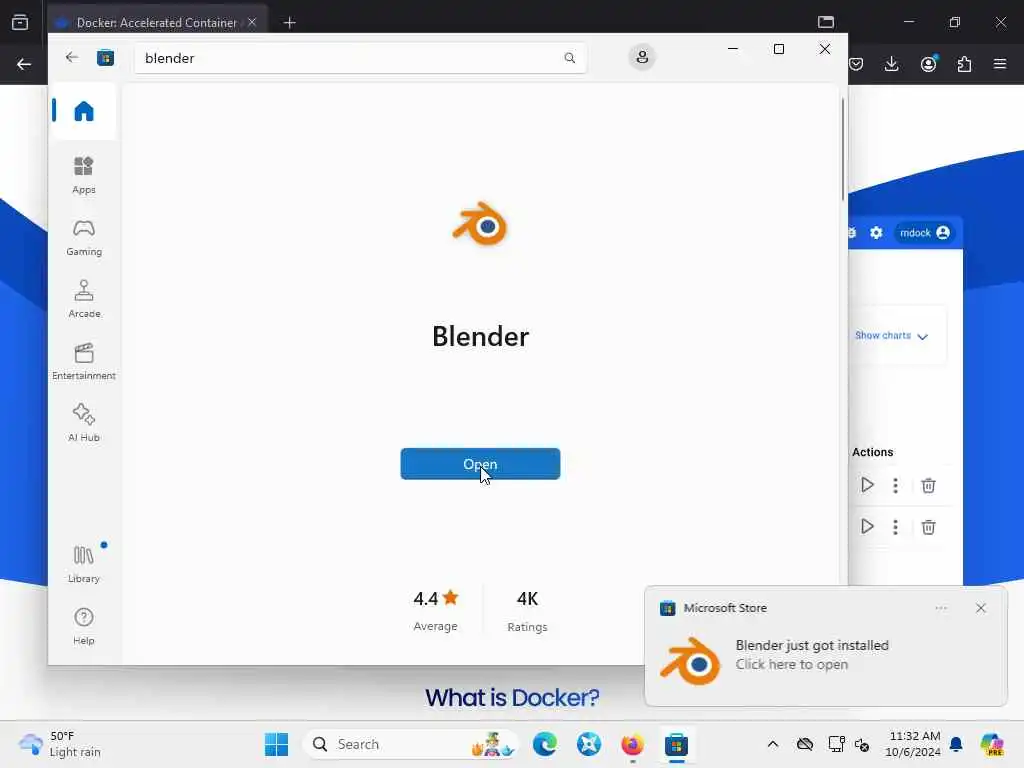1024x768 pixels.
Task: Open Microsoft Store from taskbar
Action: [x=676, y=744]
